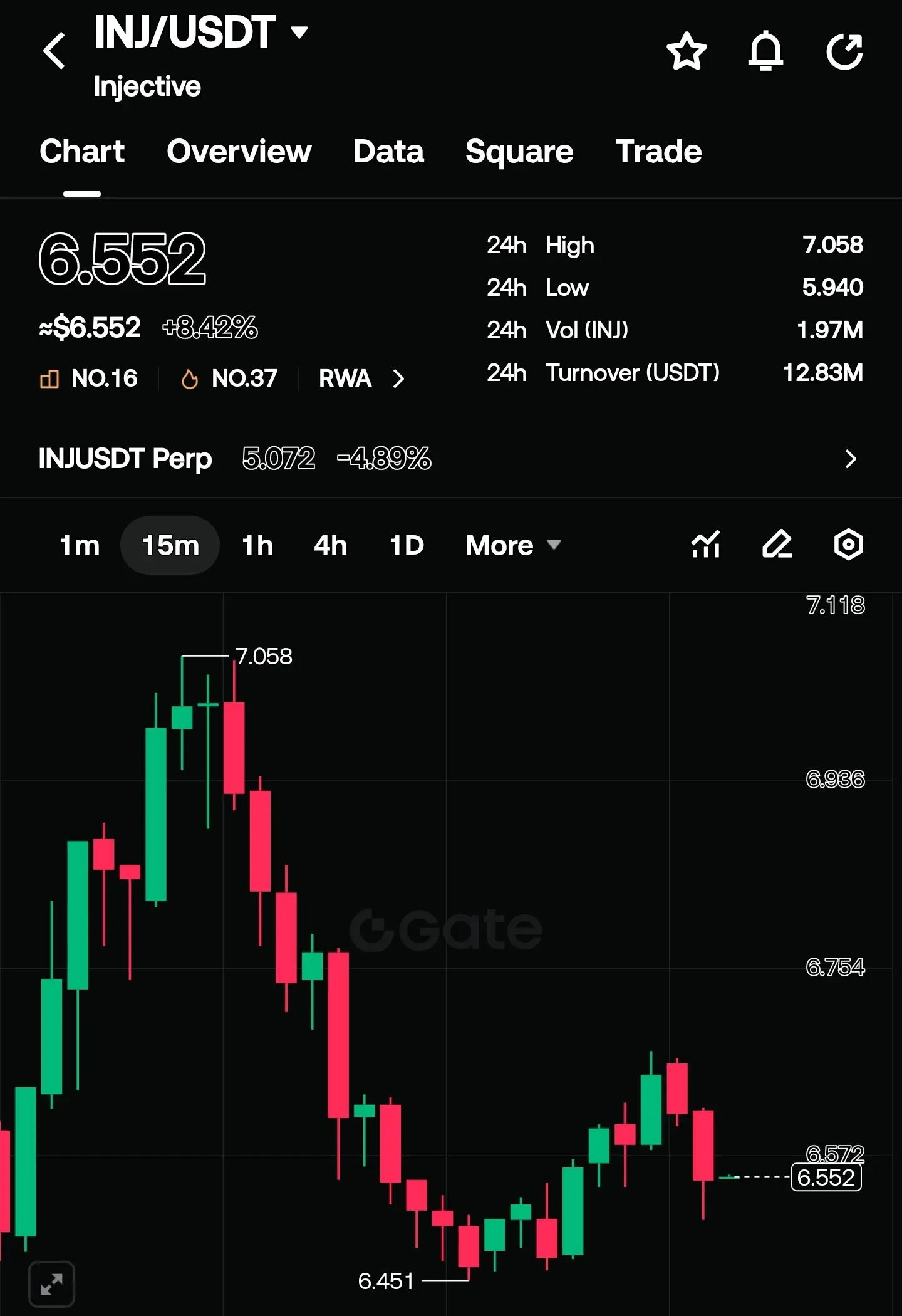The image size is (902, 1316).
Task: Select the 15m timeframe
Action: [x=170, y=545]
